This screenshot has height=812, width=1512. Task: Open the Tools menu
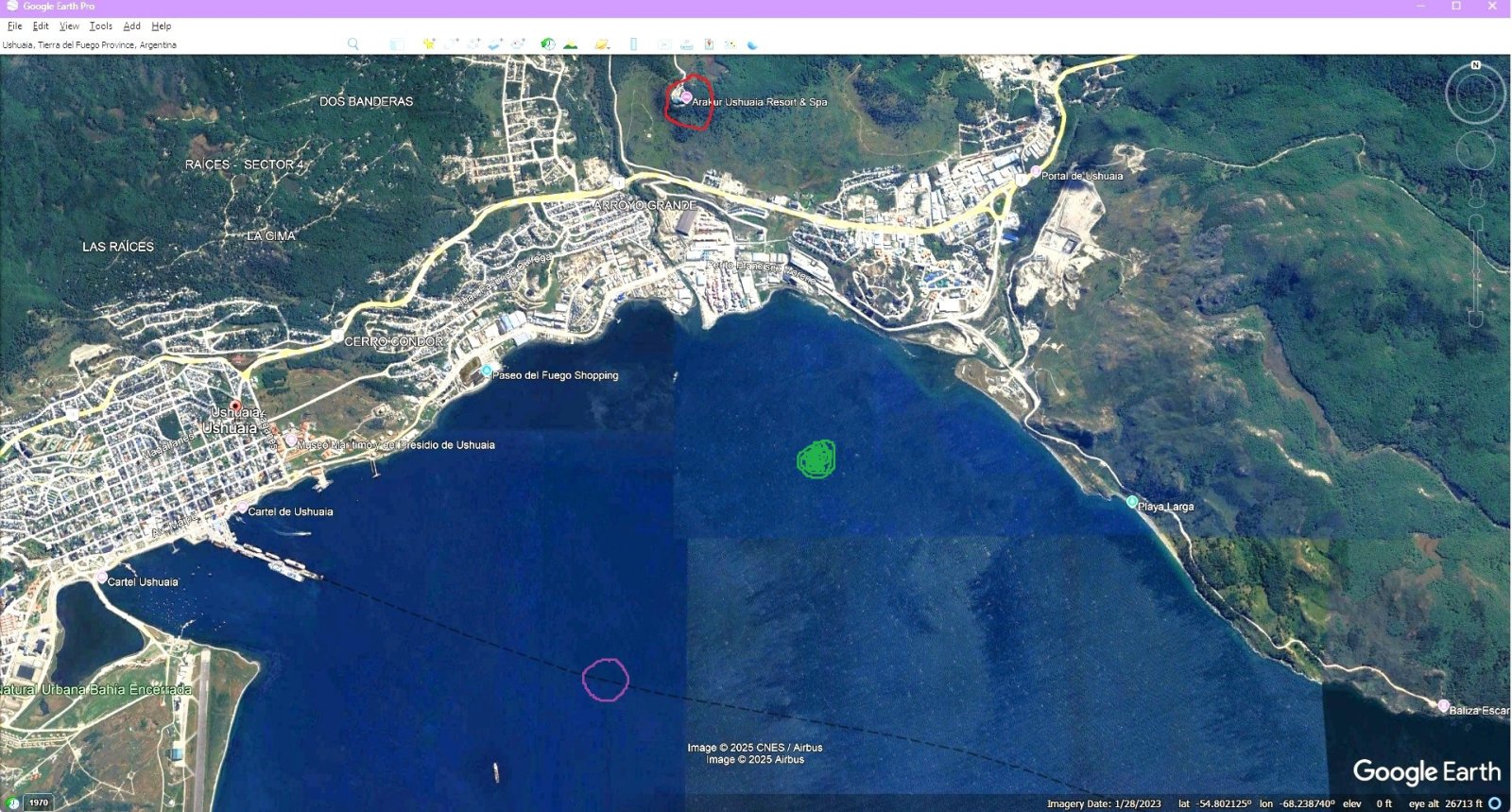[x=100, y=26]
